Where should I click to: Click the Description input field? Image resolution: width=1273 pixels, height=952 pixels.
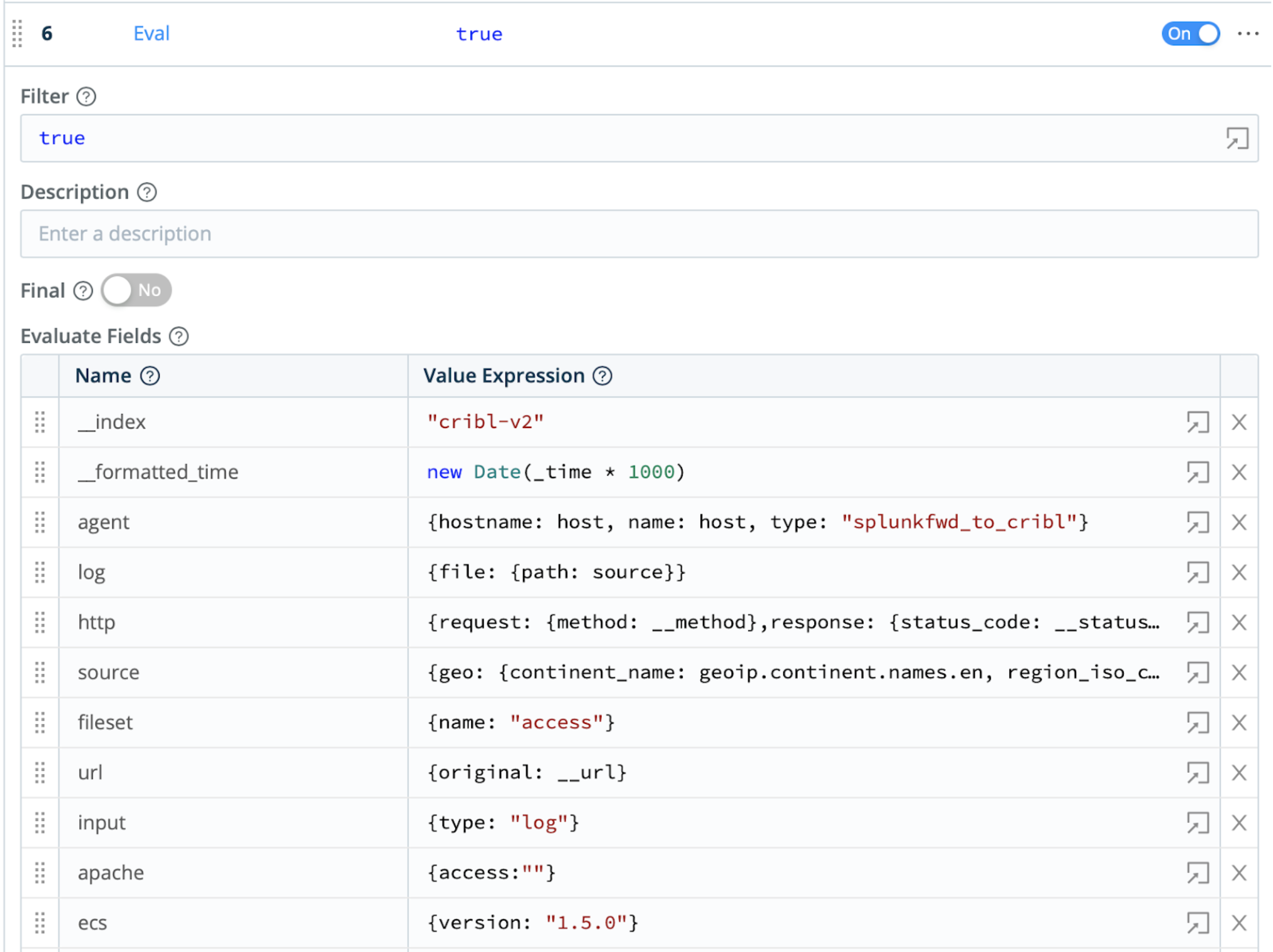(639, 234)
